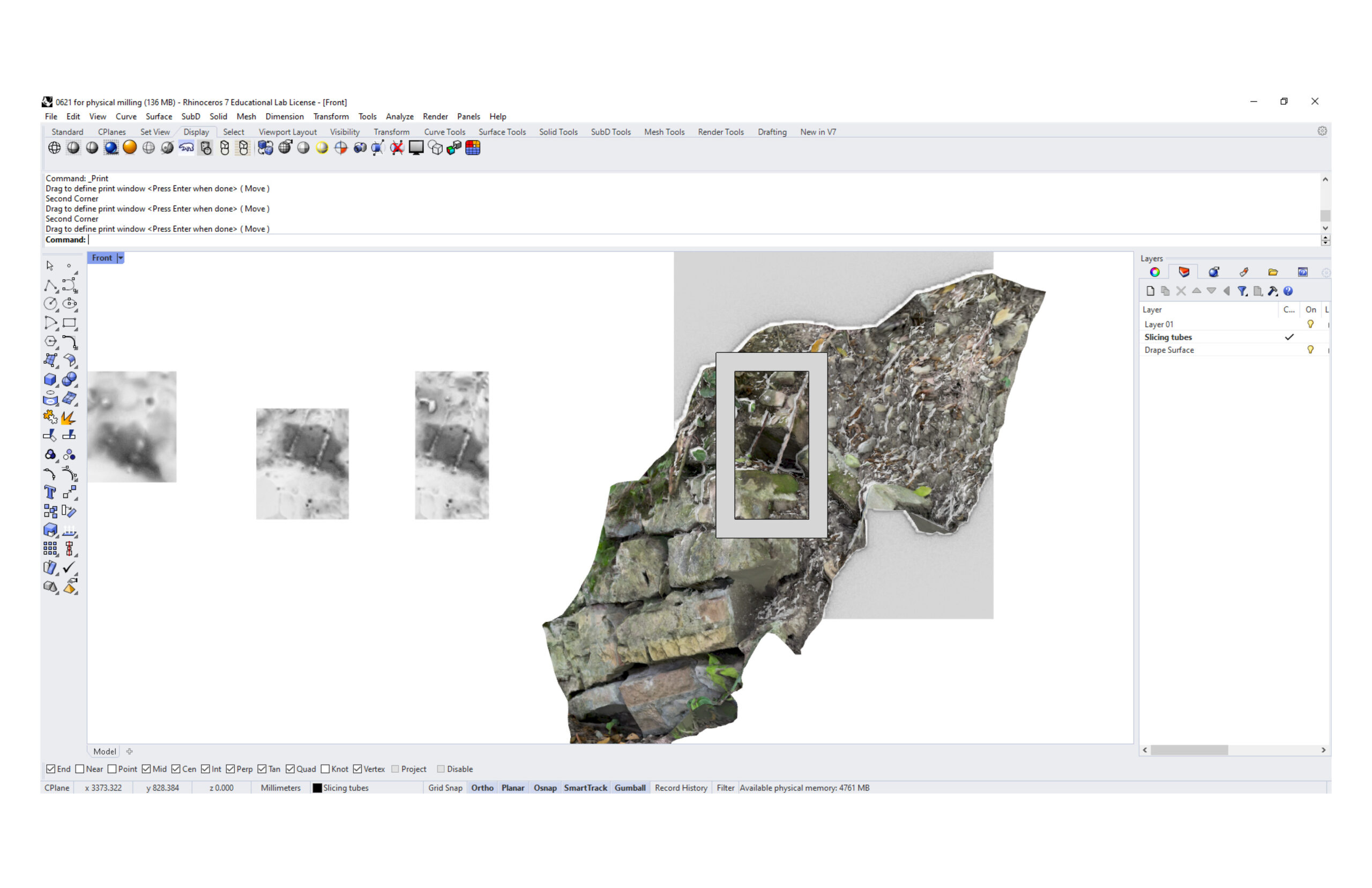Pick the Rectangle drawing tool
This screenshot has width=1372, height=888.
(69, 323)
